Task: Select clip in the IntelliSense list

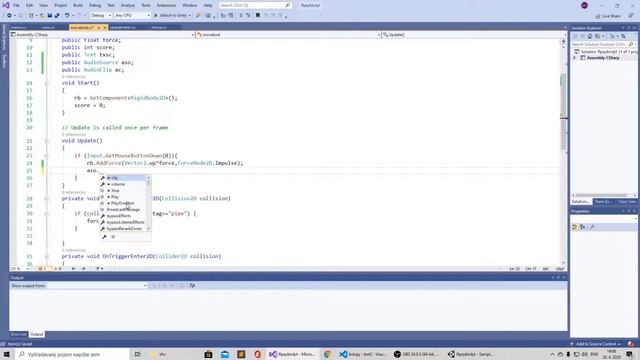Action: click(x=123, y=178)
